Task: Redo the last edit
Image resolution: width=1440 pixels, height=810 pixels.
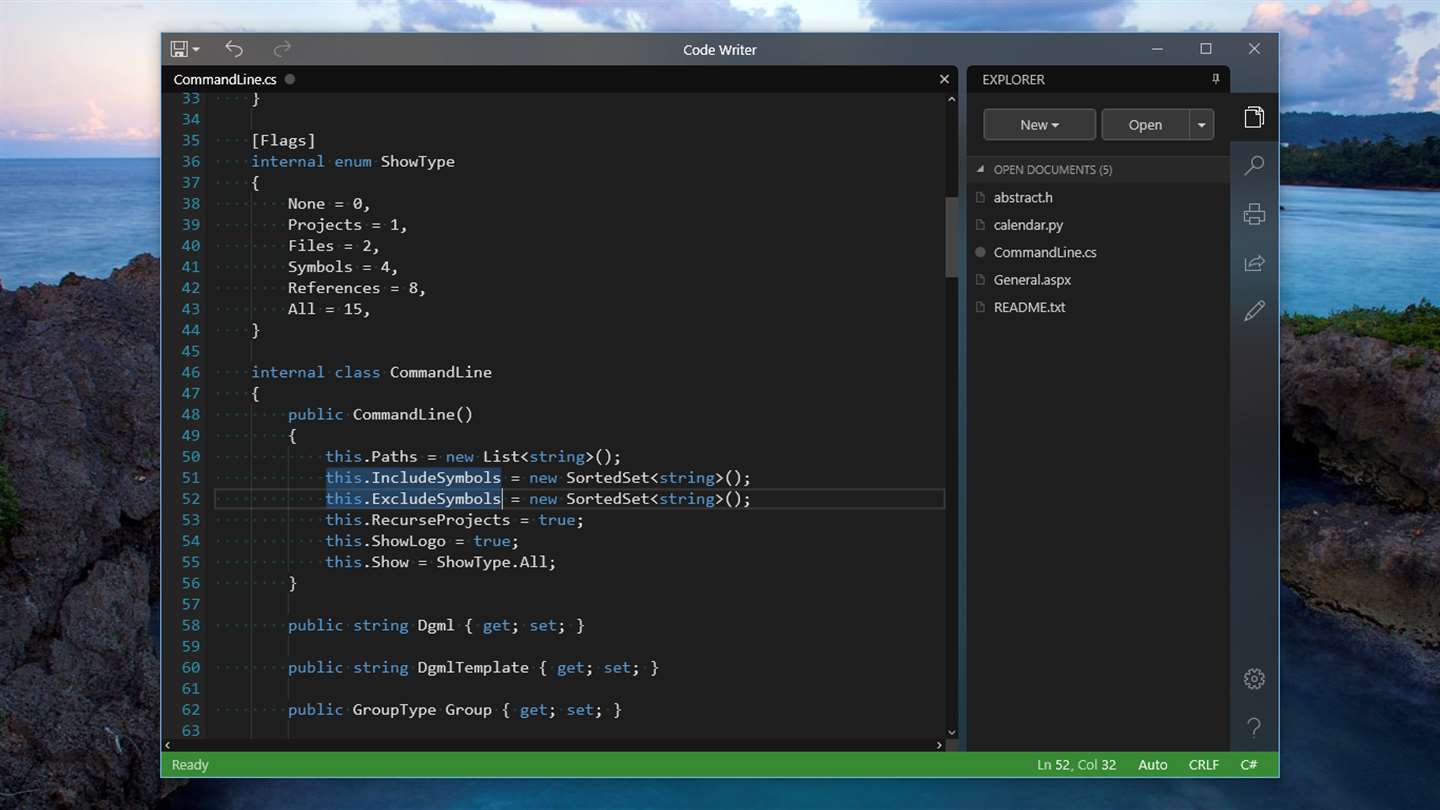Action: [x=282, y=49]
